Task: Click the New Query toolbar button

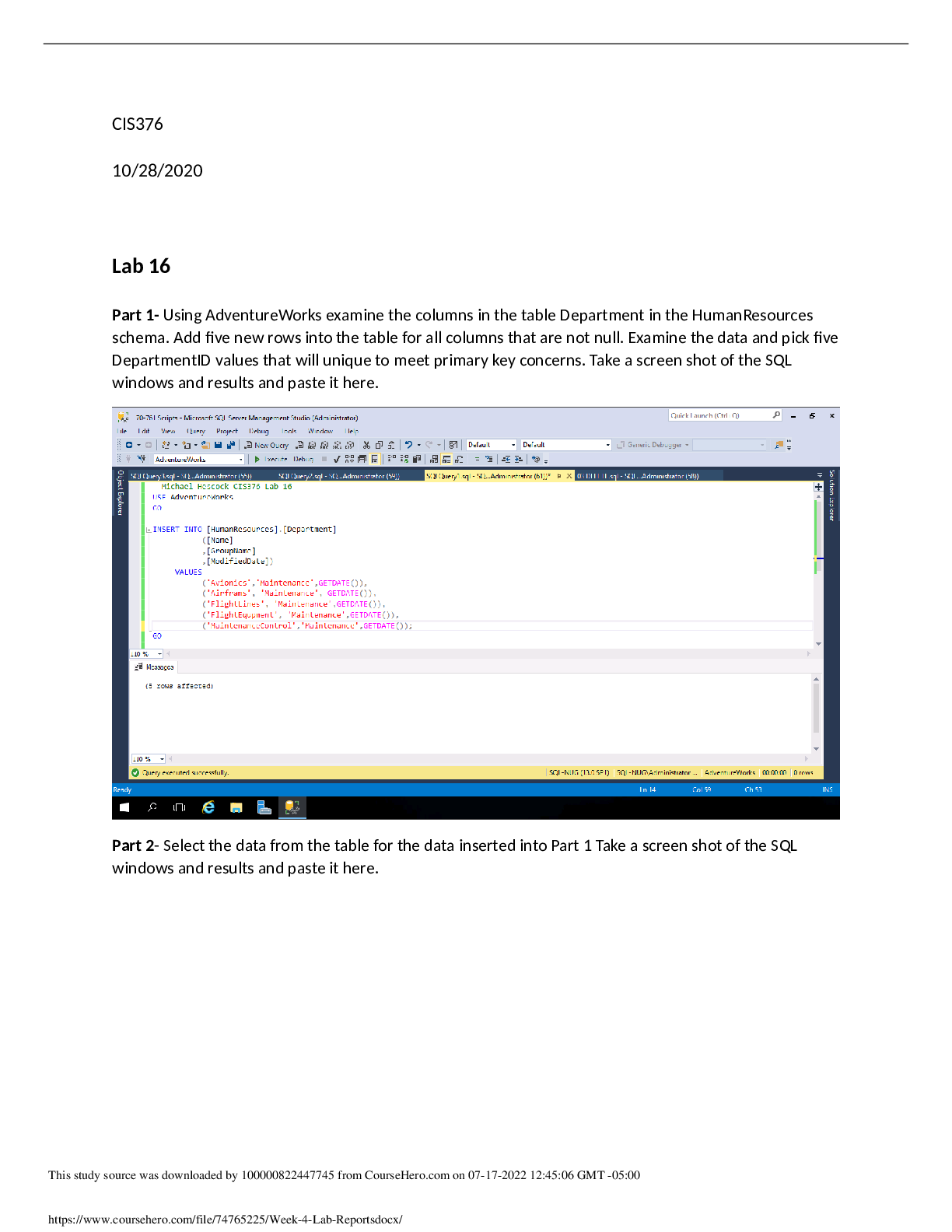Action: pyautogui.click(x=266, y=446)
